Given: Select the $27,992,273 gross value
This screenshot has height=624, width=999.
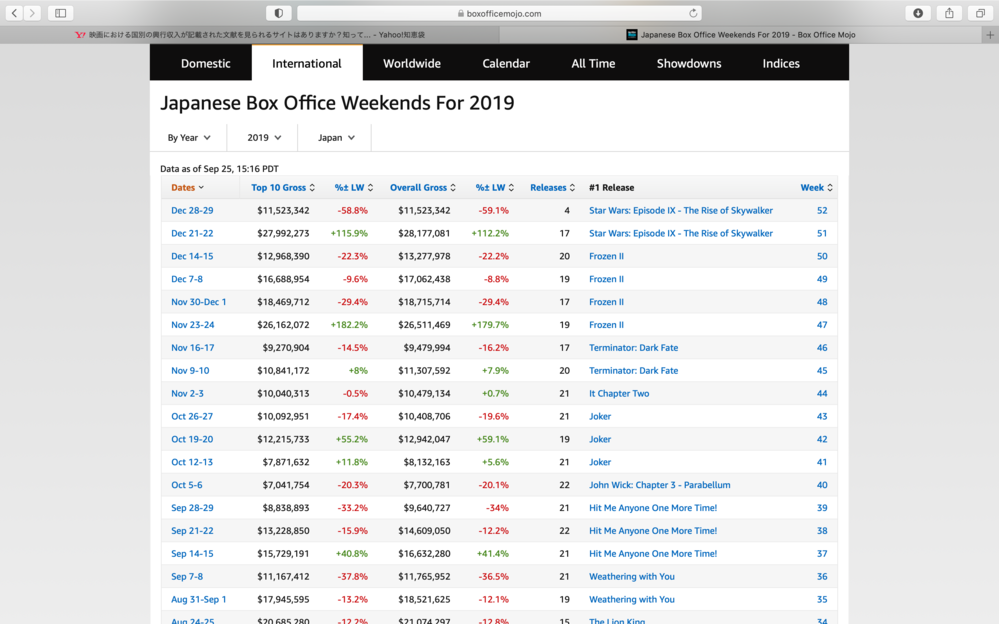Looking at the screenshot, I should tap(283, 233).
